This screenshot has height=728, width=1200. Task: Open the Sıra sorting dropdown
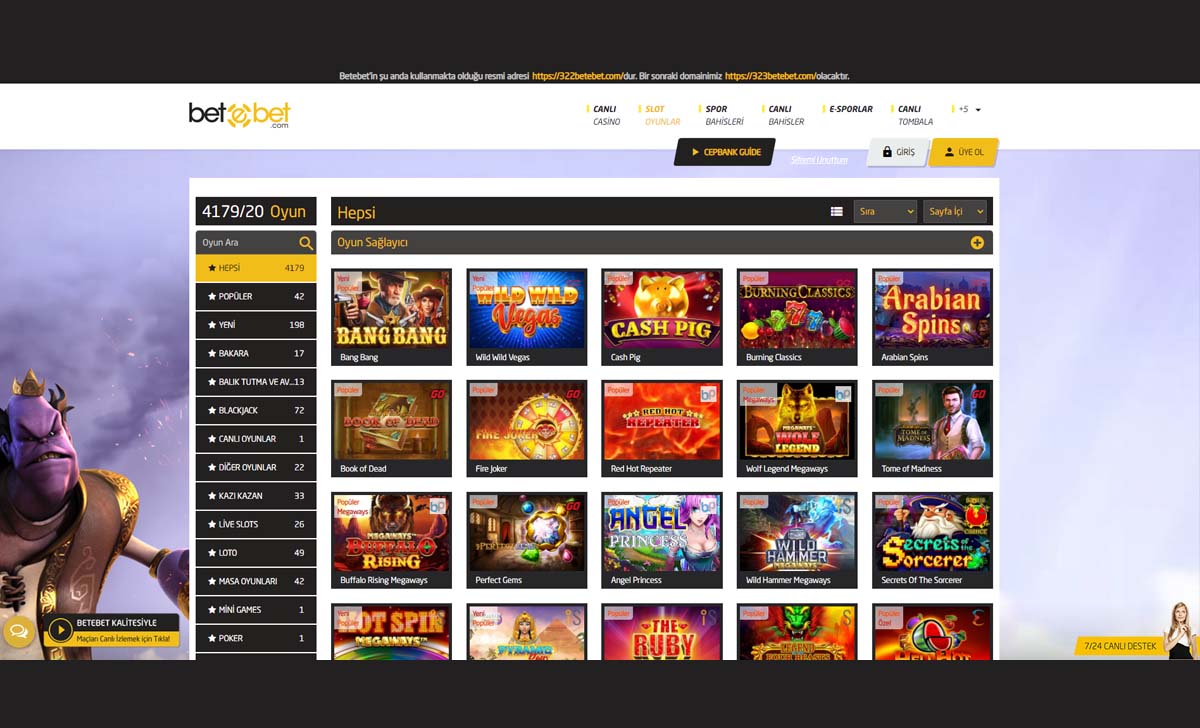pyautogui.click(x=885, y=211)
